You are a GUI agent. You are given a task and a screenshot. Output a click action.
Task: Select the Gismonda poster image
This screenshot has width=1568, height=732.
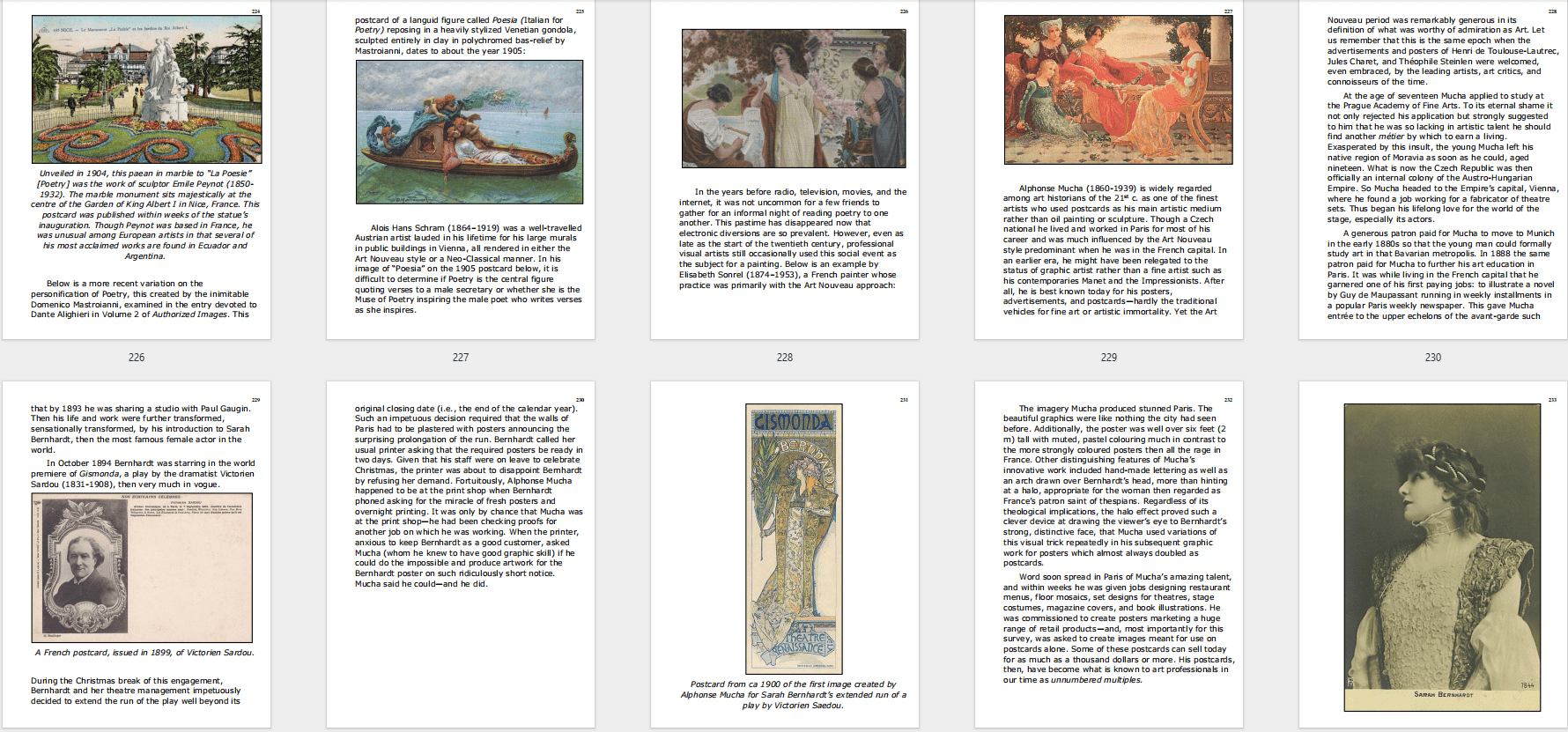pyautogui.click(x=794, y=539)
